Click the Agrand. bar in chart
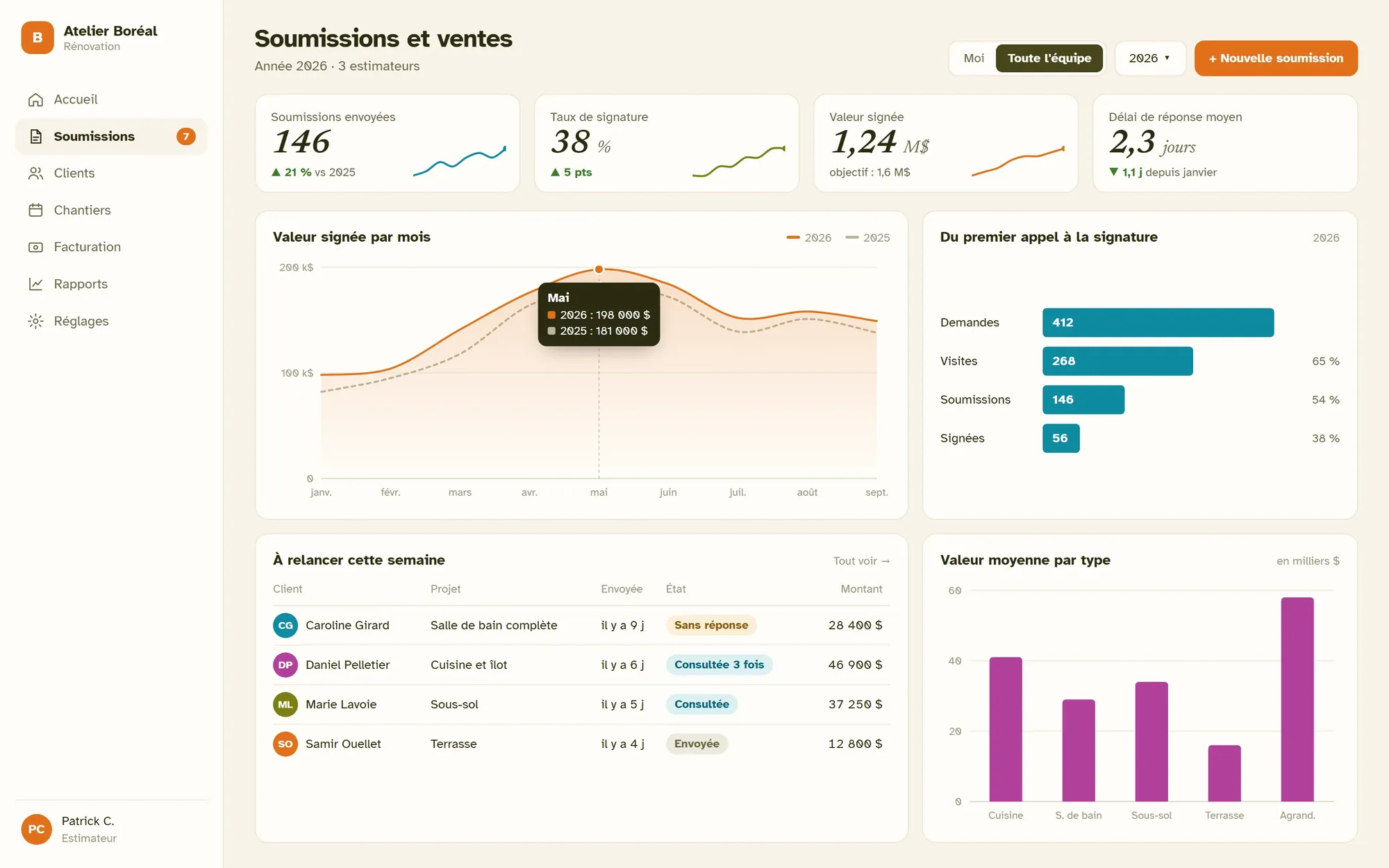The width and height of the screenshot is (1389, 868). tap(1297, 699)
